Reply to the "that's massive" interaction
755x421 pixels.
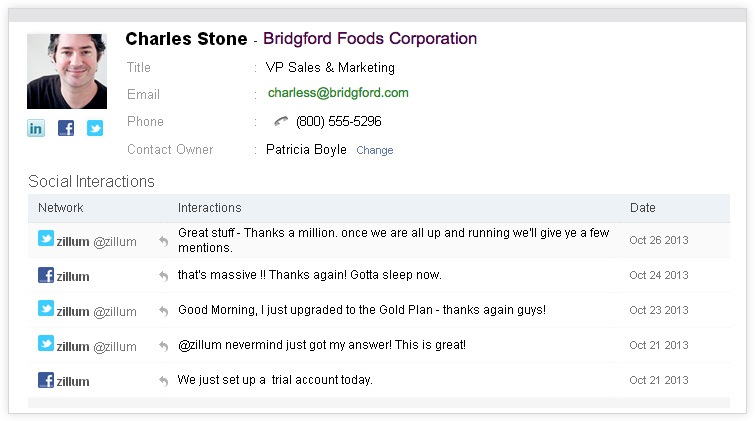(163, 276)
